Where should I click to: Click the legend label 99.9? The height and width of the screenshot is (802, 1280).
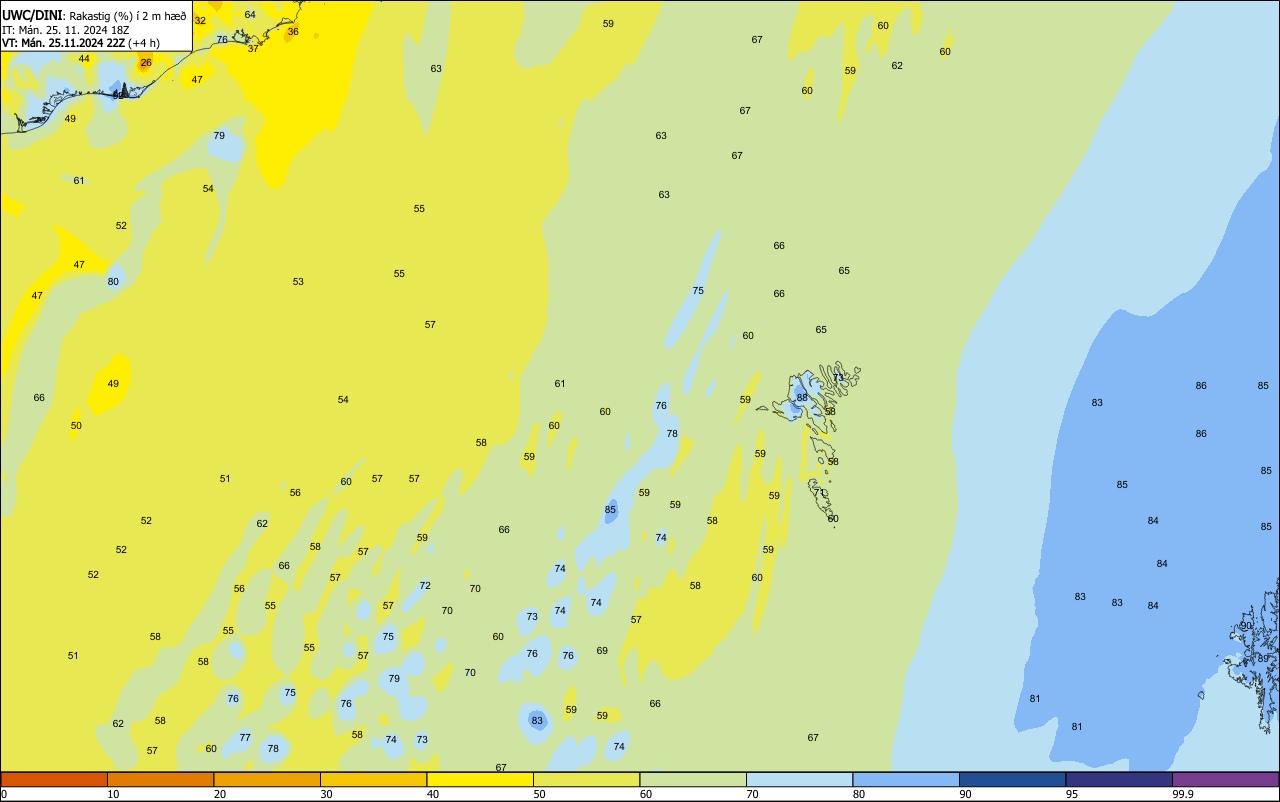[1183, 794]
